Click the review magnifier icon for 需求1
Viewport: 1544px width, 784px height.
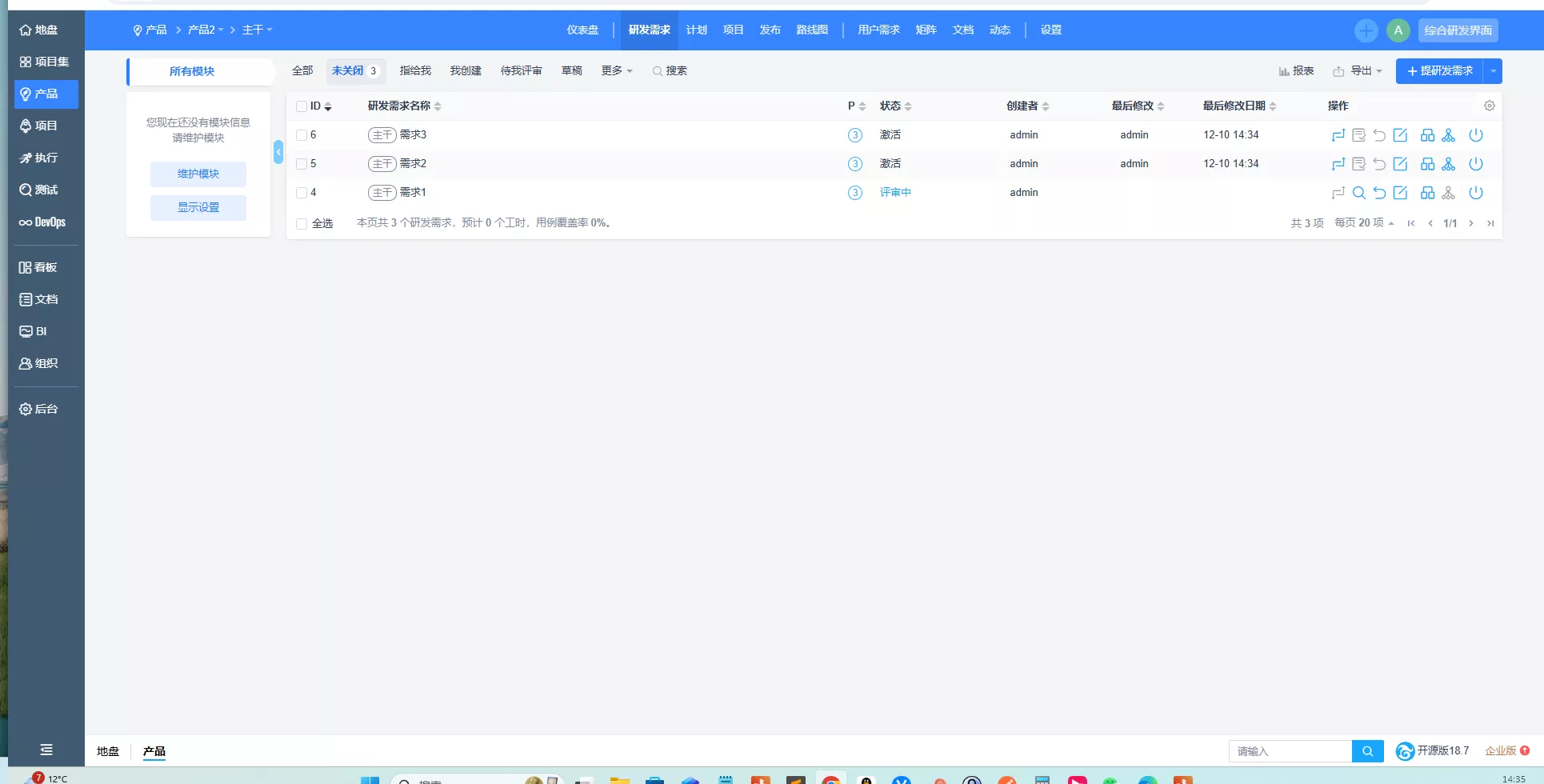pos(1358,193)
